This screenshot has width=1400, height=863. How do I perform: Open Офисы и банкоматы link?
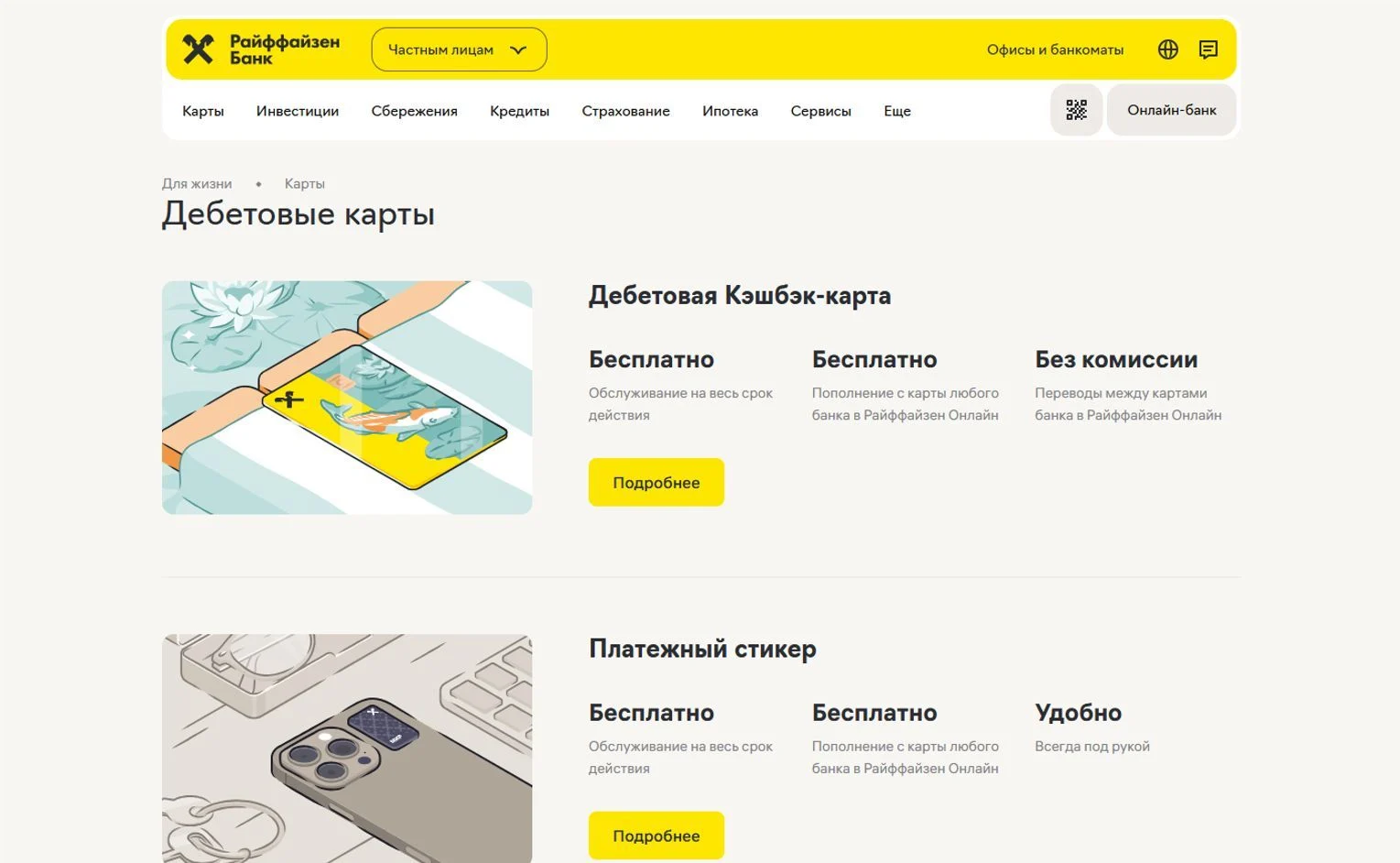(x=1055, y=49)
